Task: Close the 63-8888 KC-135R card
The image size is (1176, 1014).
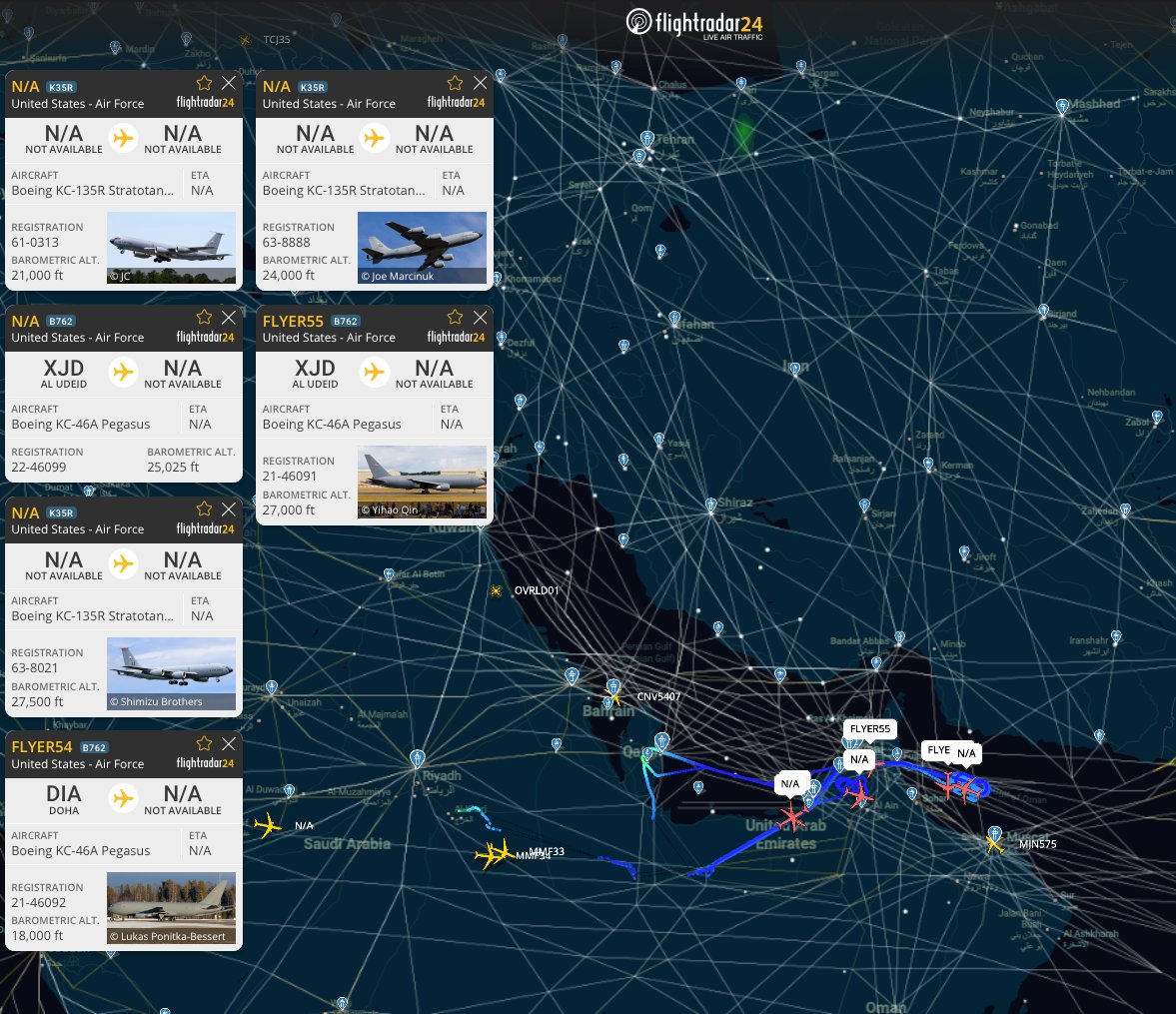Action: click(x=480, y=83)
